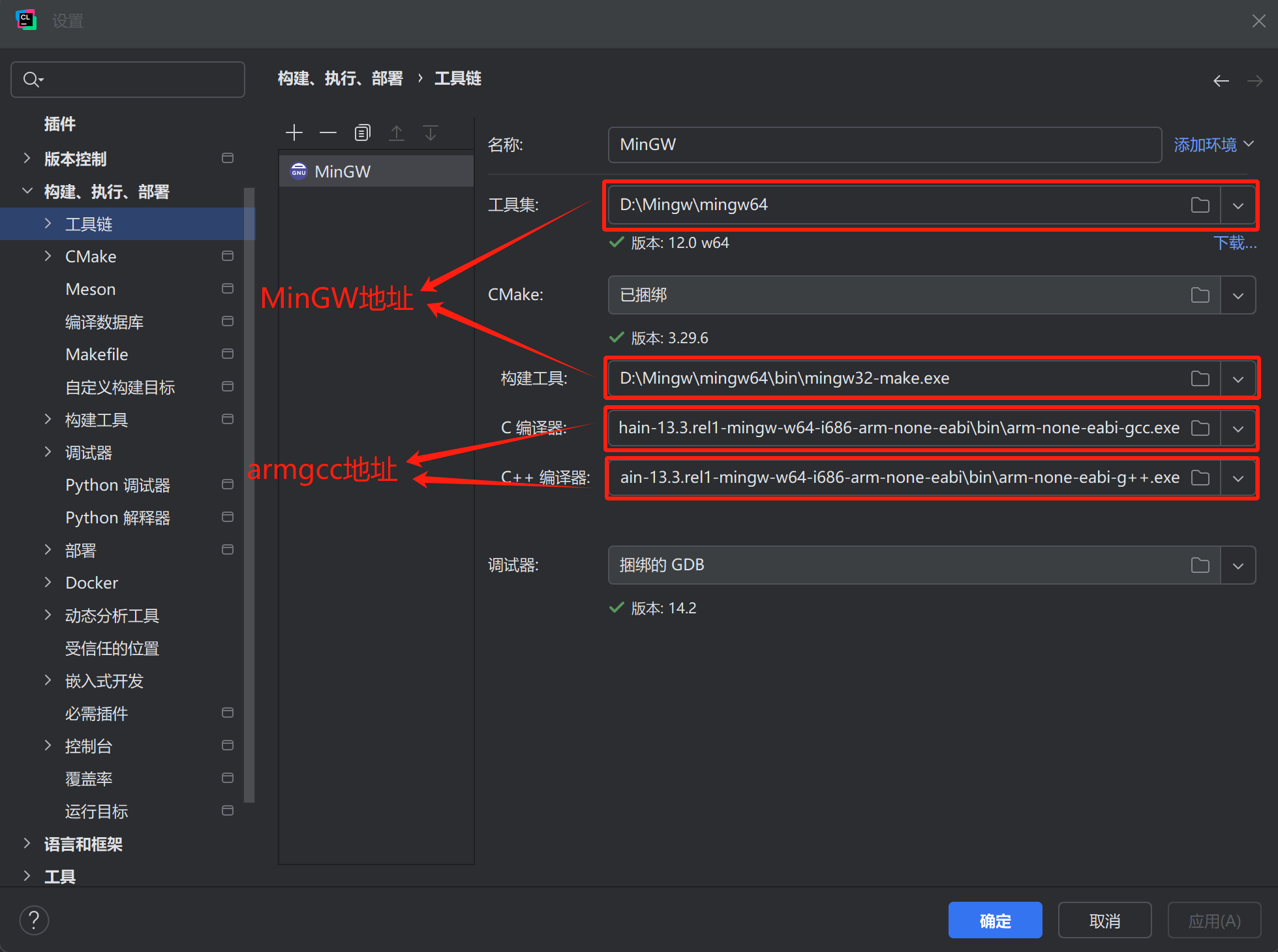Open the debugger dropdown arrow
Image resolution: width=1278 pixels, height=952 pixels.
[1238, 566]
